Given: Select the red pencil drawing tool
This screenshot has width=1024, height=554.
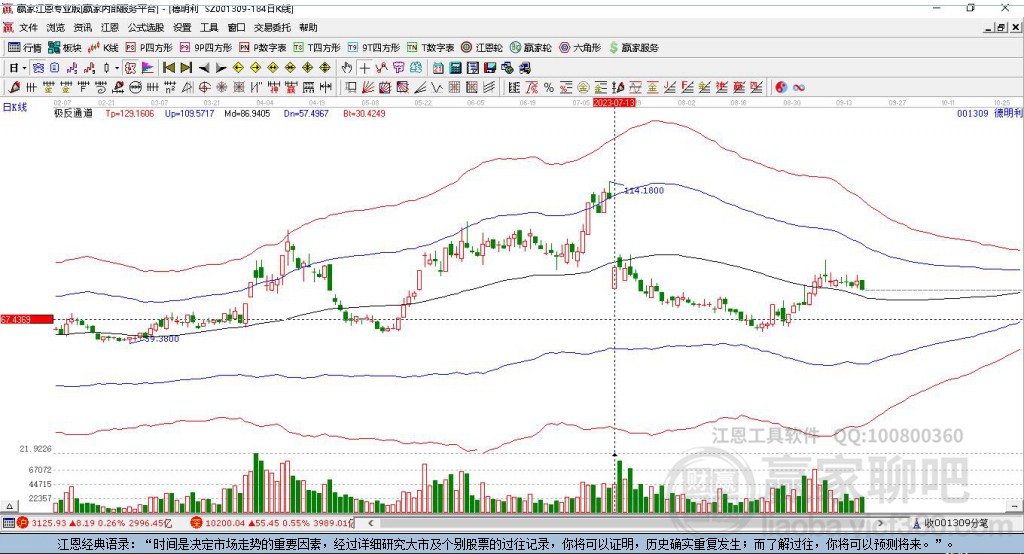Looking at the screenshot, I should [x=14, y=87].
